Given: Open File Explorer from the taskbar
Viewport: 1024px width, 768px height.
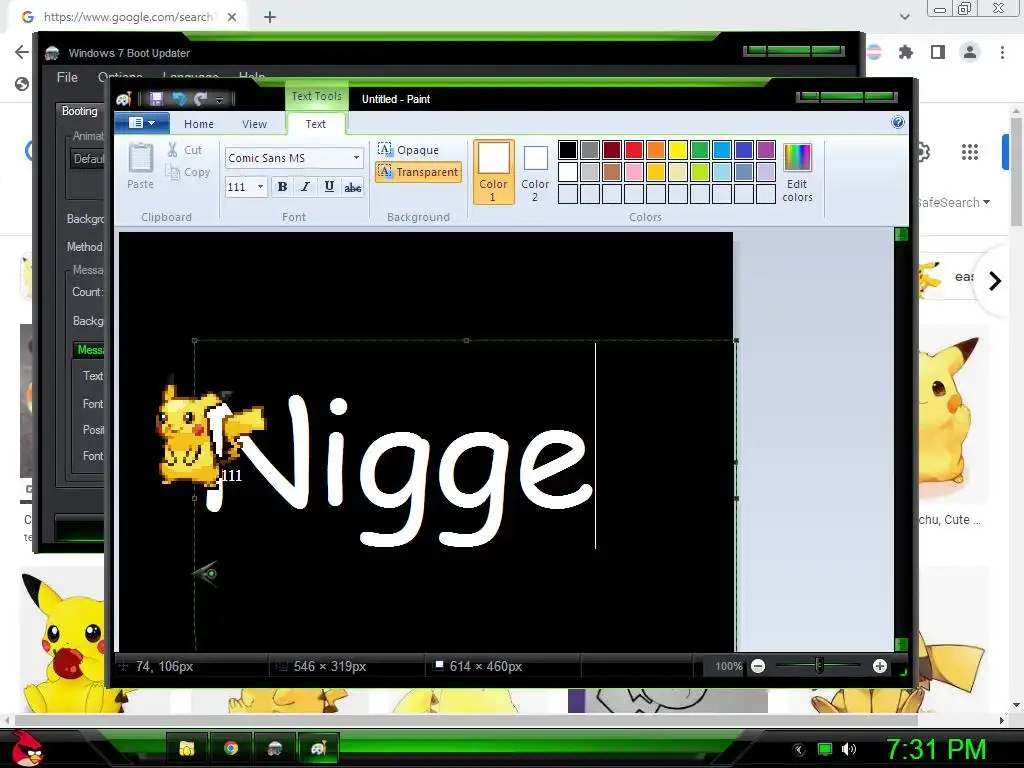Looking at the screenshot, I should pos(187,748).
